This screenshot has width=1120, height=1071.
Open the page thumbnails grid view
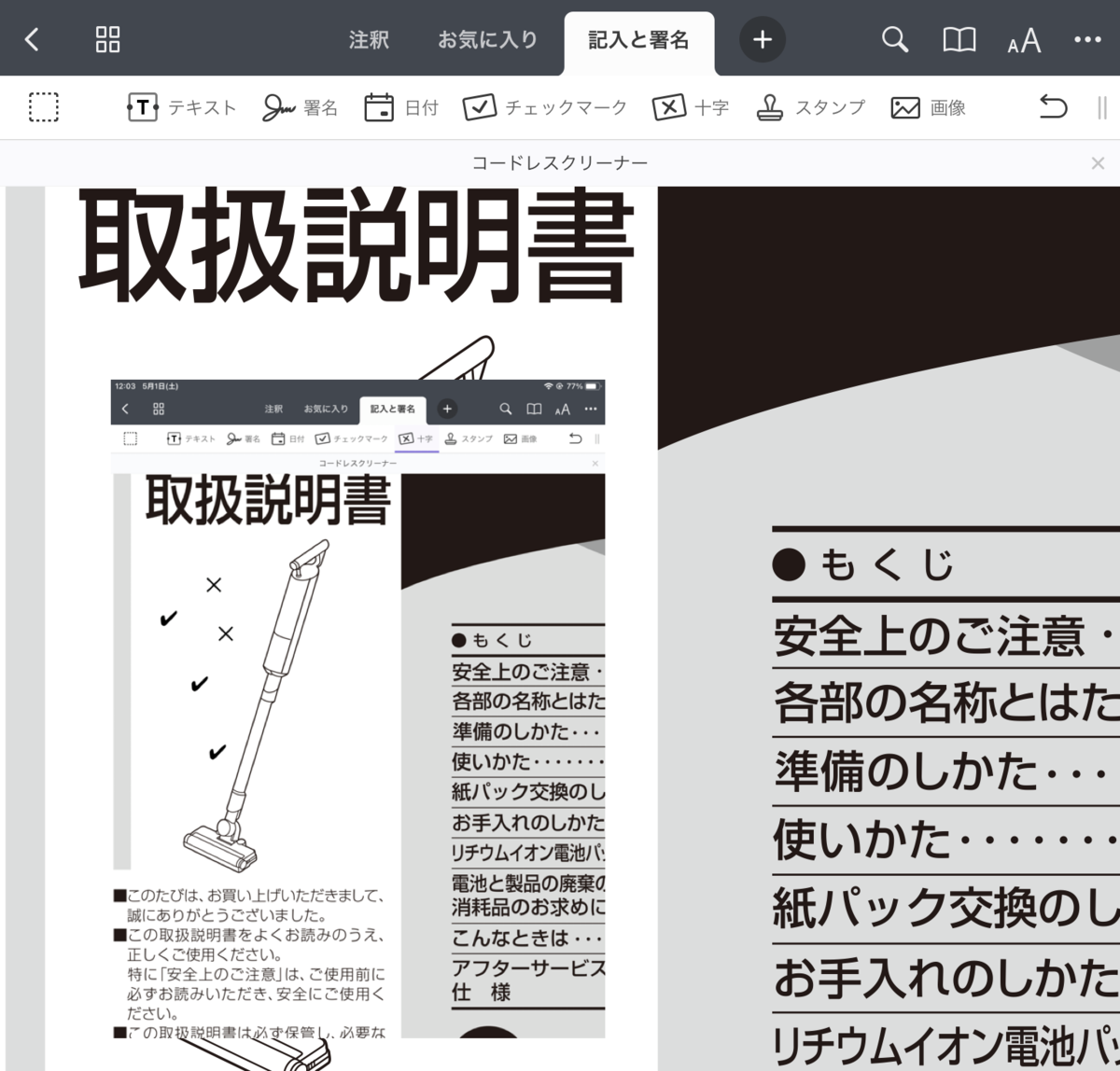coord(107,39)
